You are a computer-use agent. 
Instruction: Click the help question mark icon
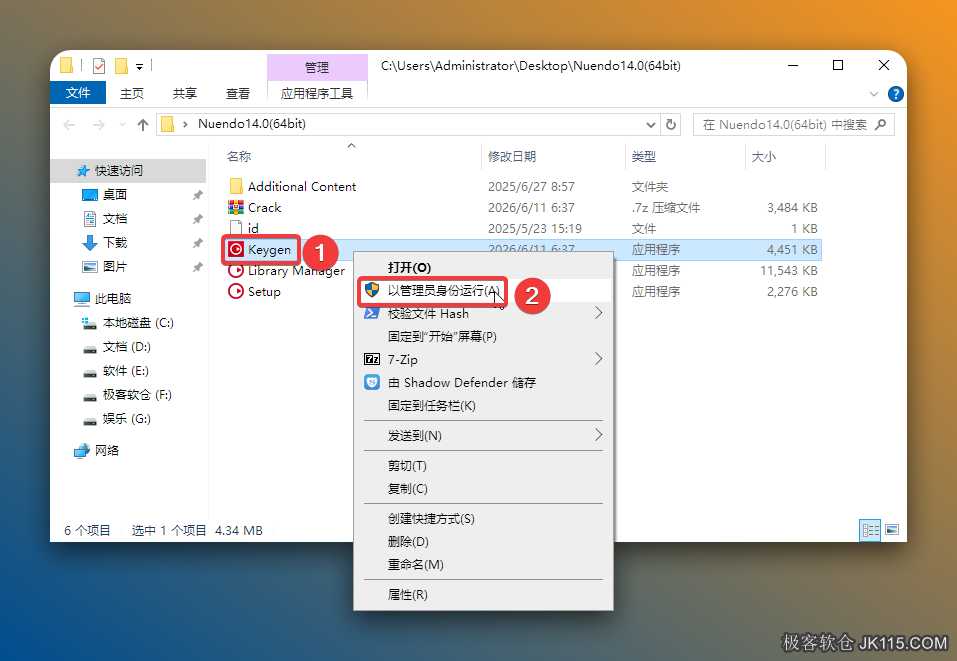(x=895, y=93)
